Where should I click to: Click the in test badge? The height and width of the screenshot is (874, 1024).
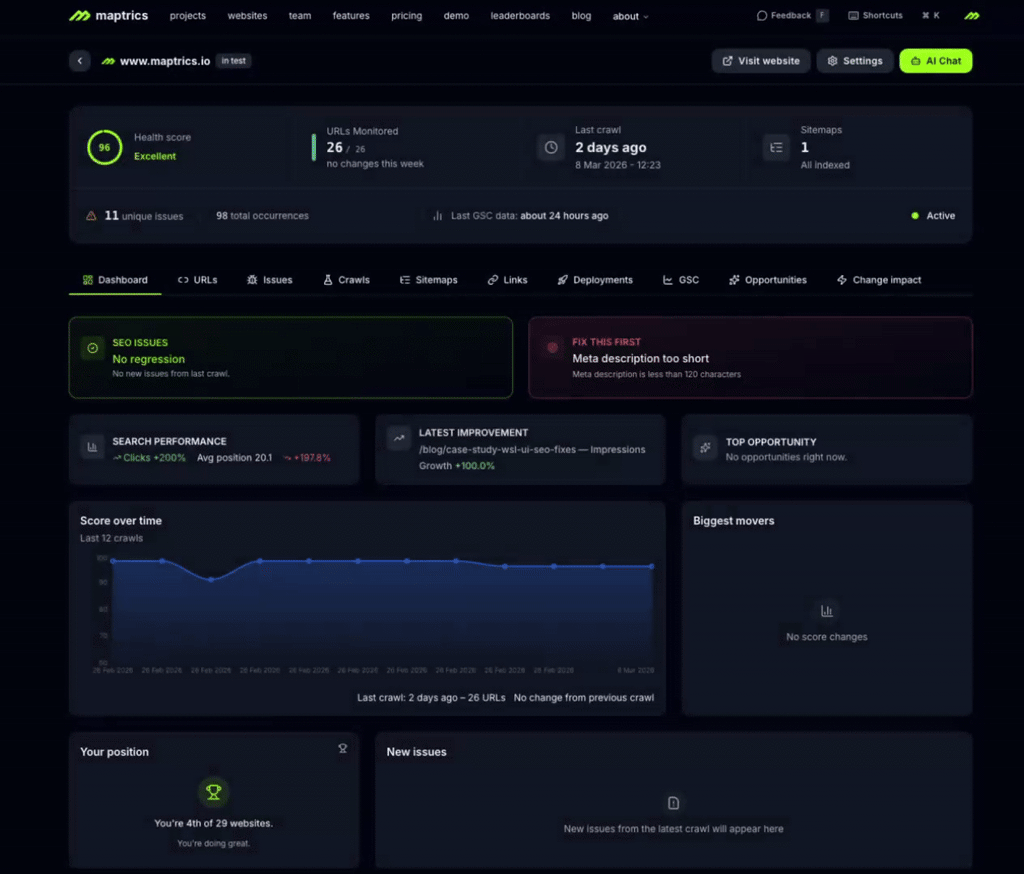click(x=233, y=61)
